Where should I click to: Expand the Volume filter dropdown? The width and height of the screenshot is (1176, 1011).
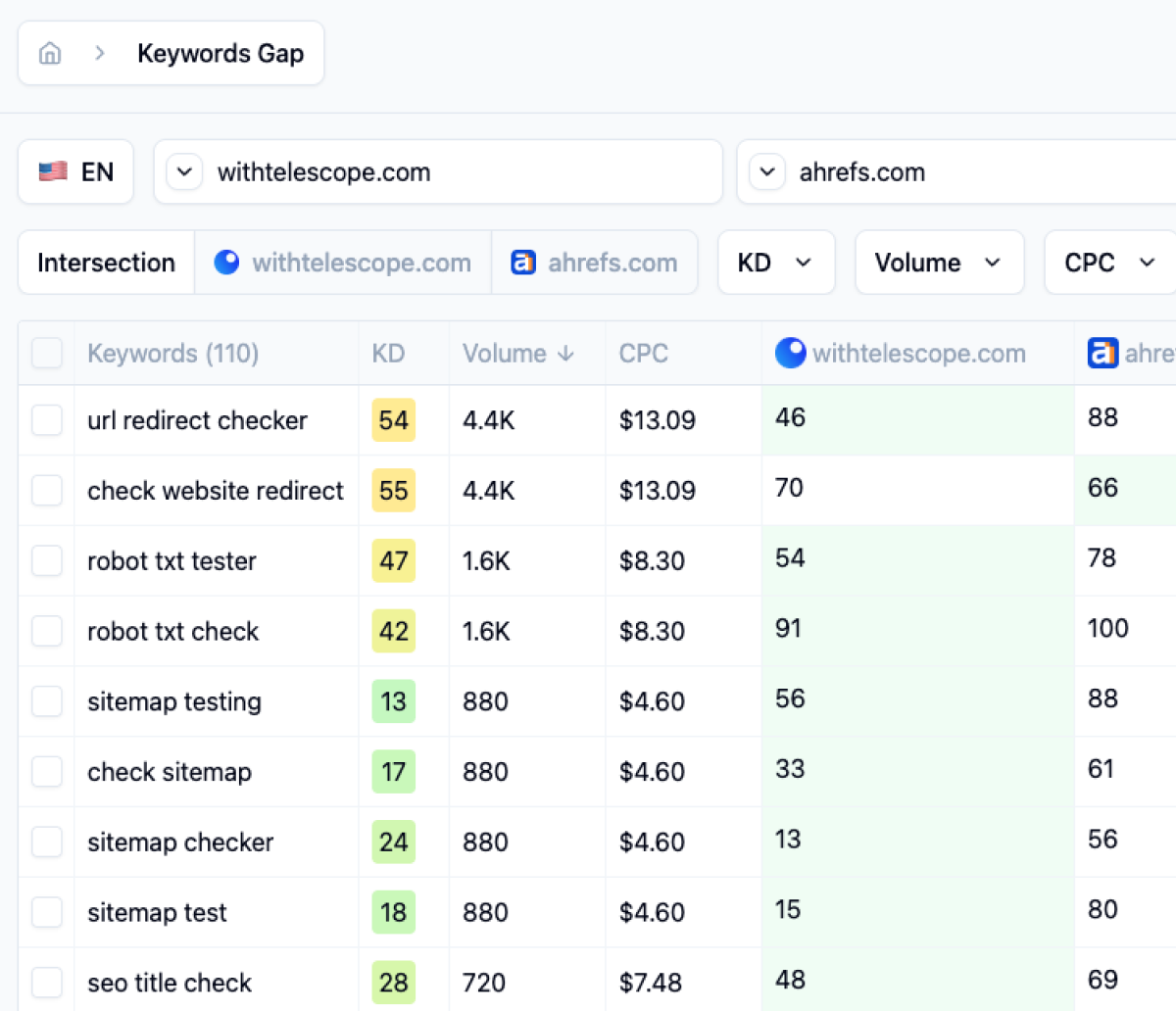point(938,263)
